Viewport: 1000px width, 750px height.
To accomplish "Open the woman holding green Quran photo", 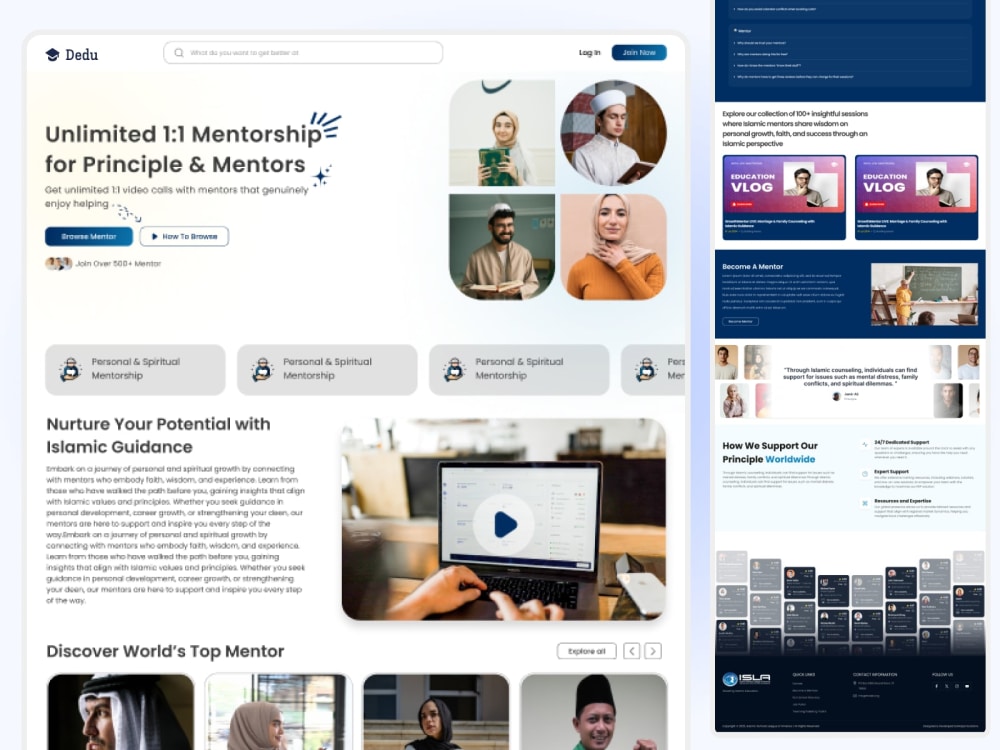I will tap(502, 133).
